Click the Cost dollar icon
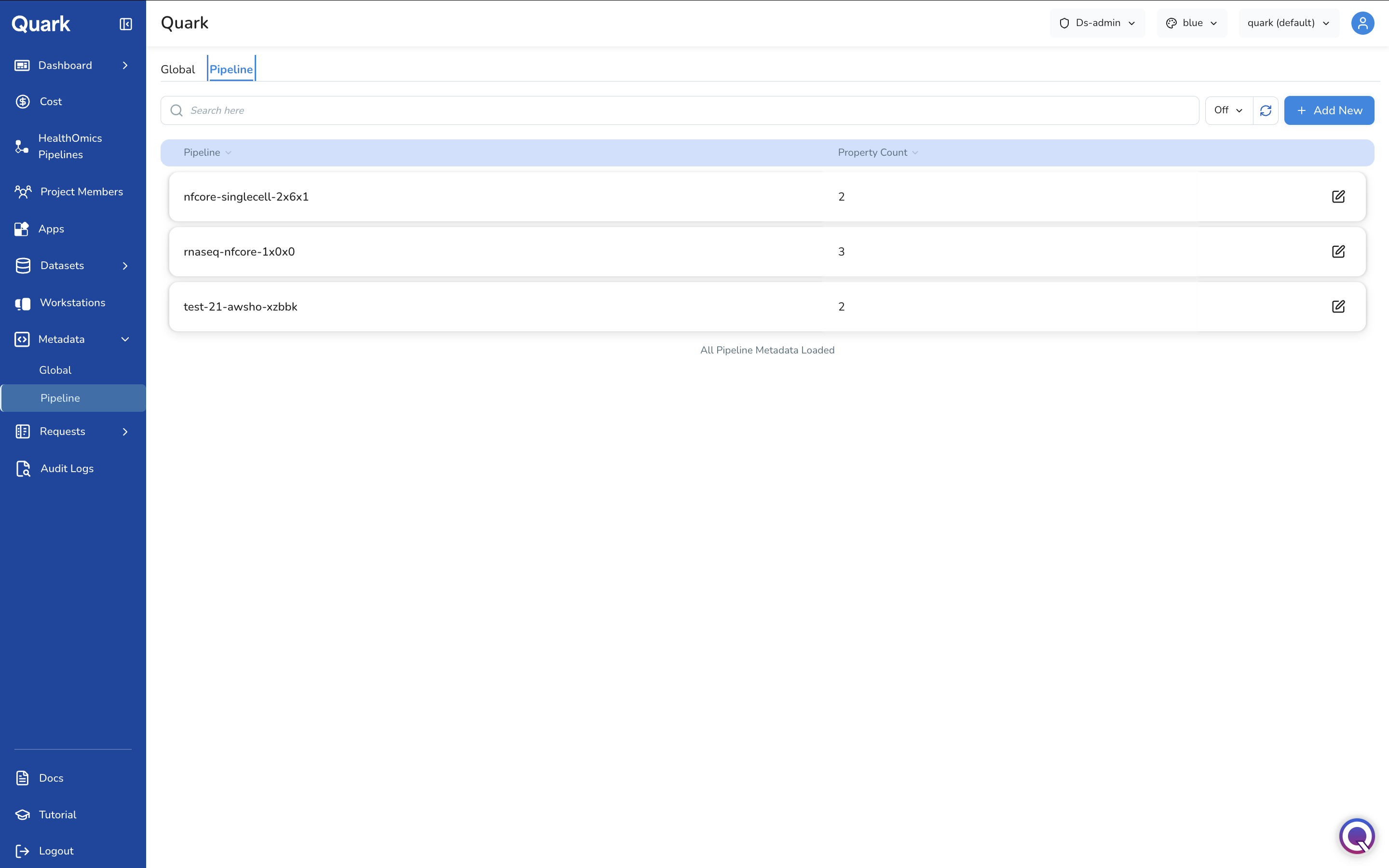The image size is (1389, 868). point(22,102)
